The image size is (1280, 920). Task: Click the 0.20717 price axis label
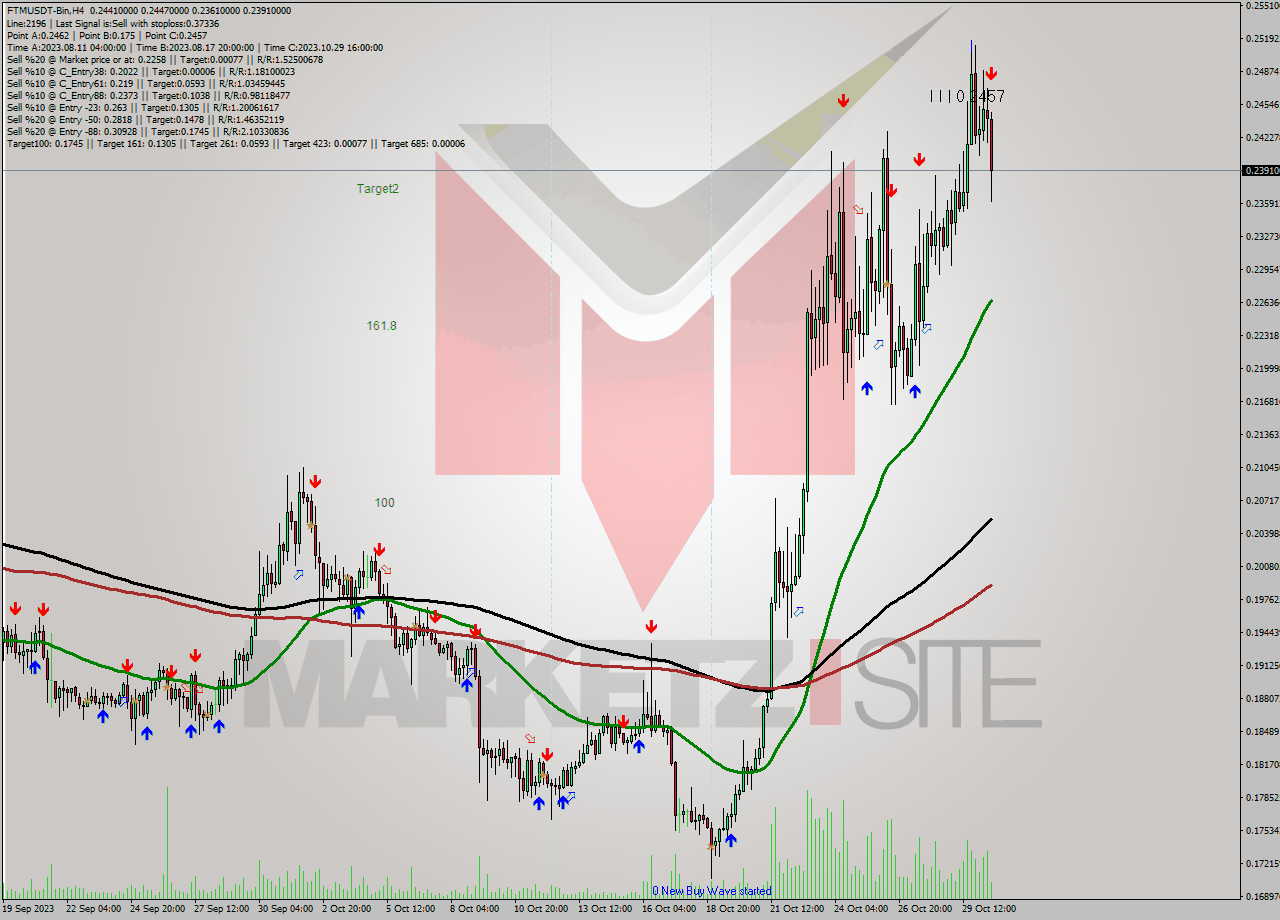(x=1263, y=500)
